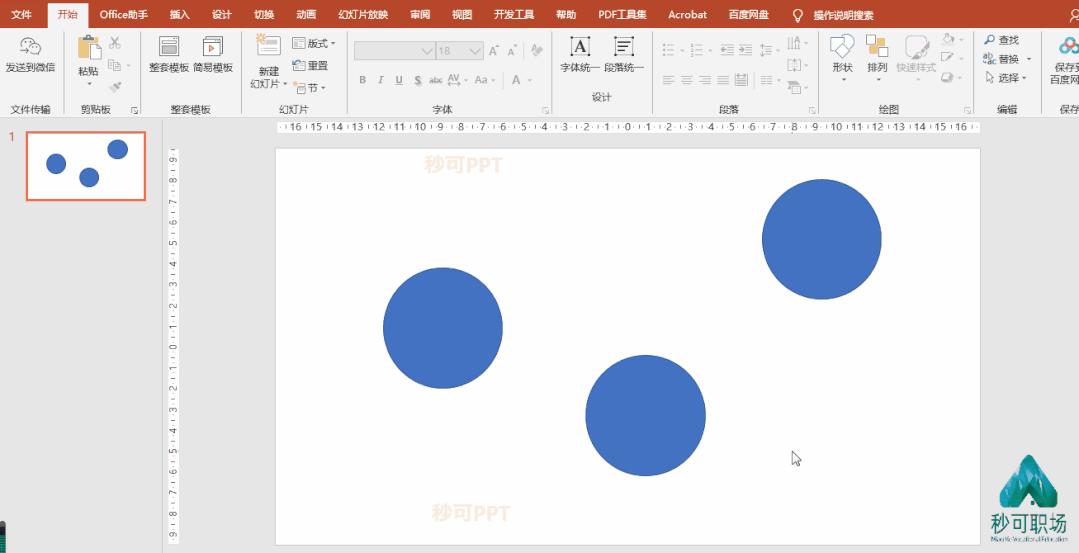
Task: Select the top-right blue circle
Action: 821,239
